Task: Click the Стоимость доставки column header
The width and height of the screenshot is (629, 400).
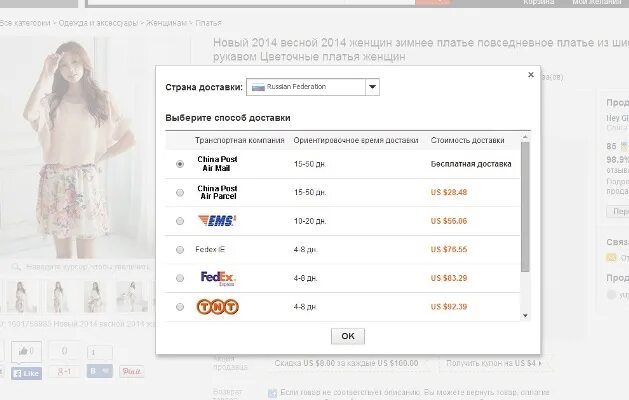Action: [x=467, y=140]
